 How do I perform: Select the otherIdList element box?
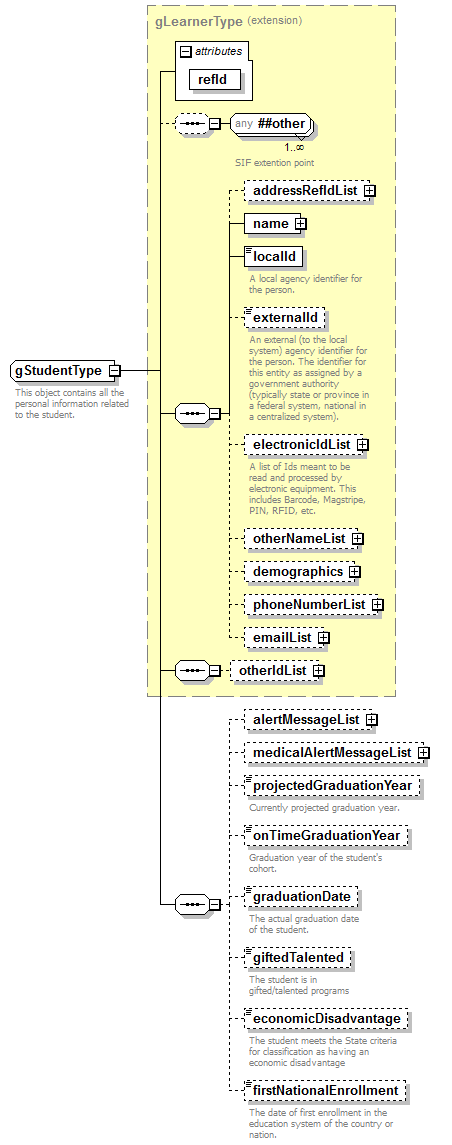(x=272, y=670)
